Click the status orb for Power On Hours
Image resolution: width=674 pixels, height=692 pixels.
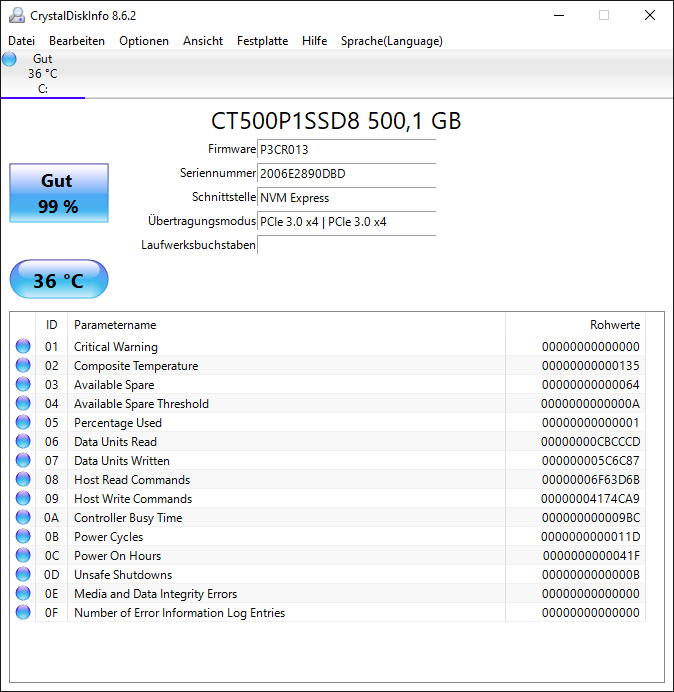pos(23,555)
